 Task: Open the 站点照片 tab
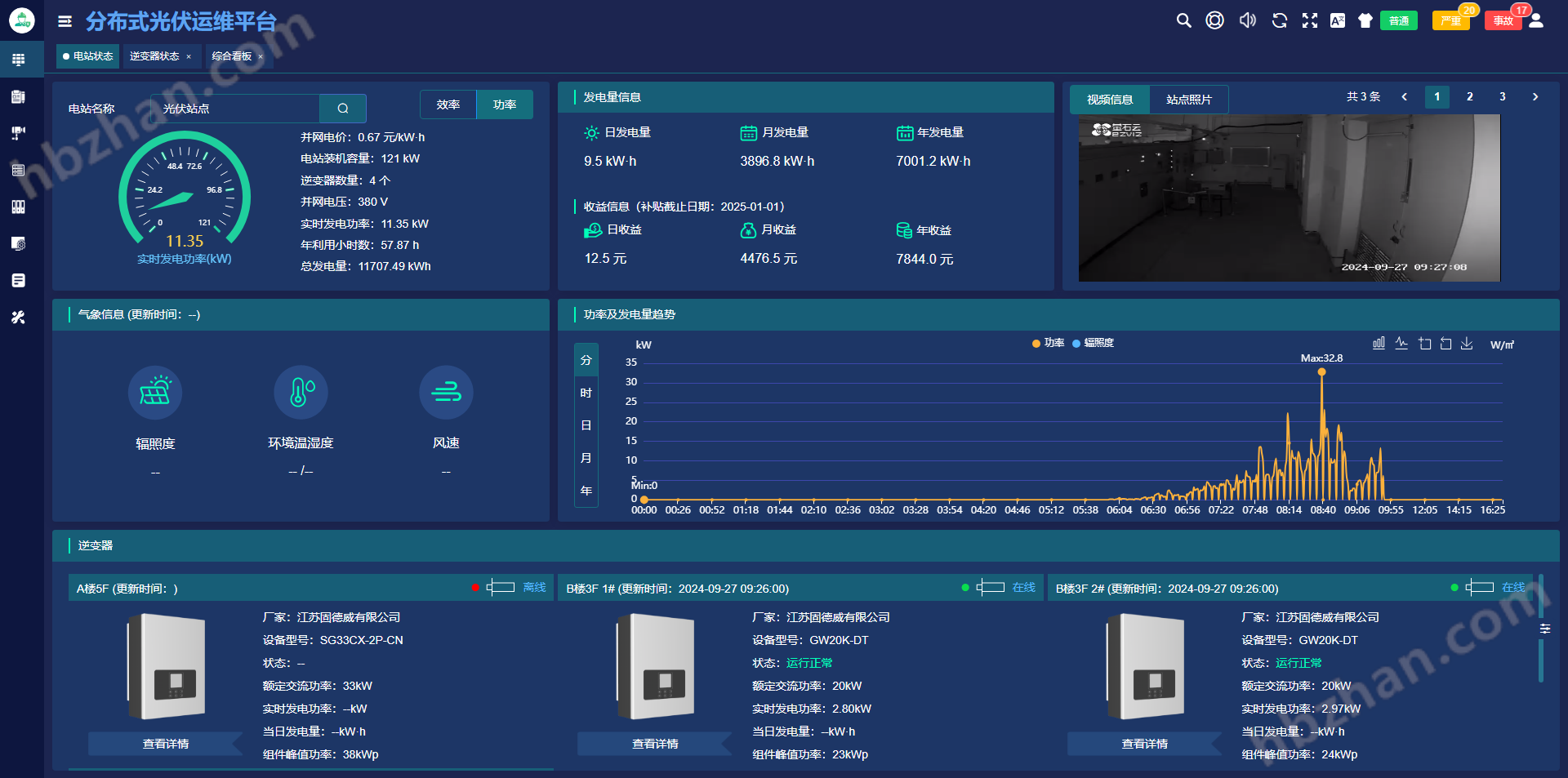coord(1188,99)
